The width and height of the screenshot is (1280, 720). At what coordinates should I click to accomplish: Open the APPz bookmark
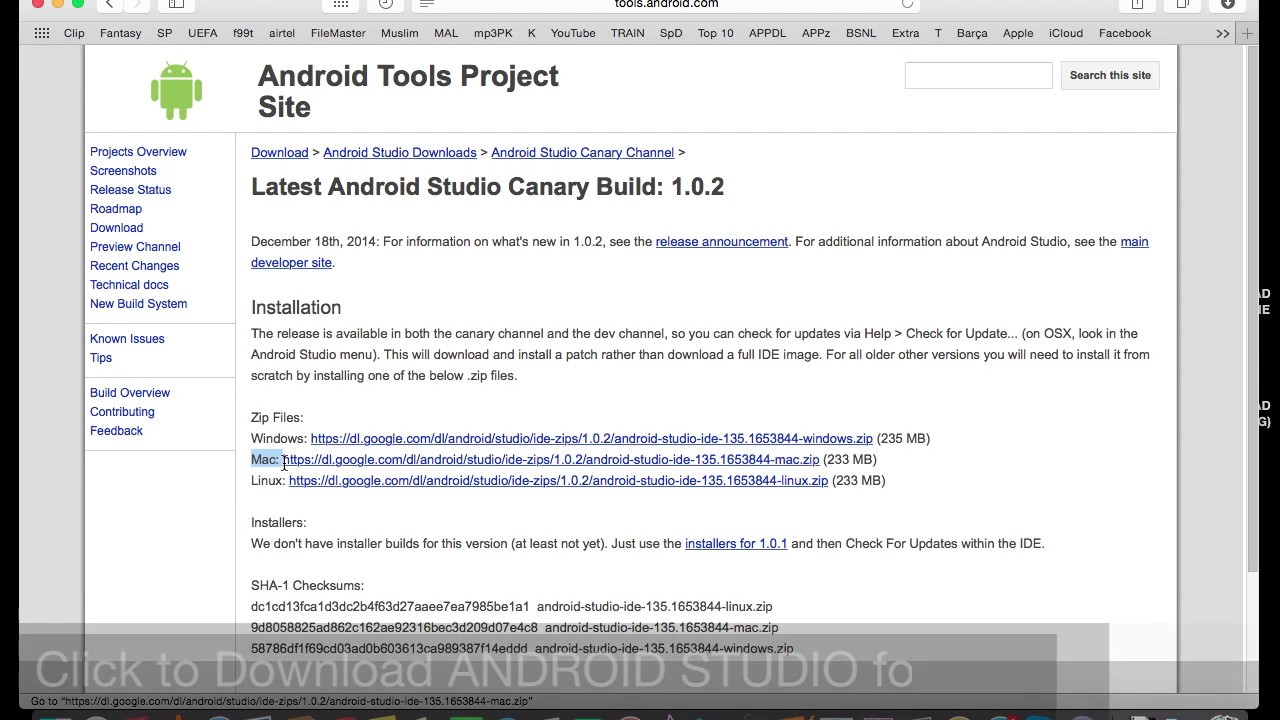(x=816, y=33)
